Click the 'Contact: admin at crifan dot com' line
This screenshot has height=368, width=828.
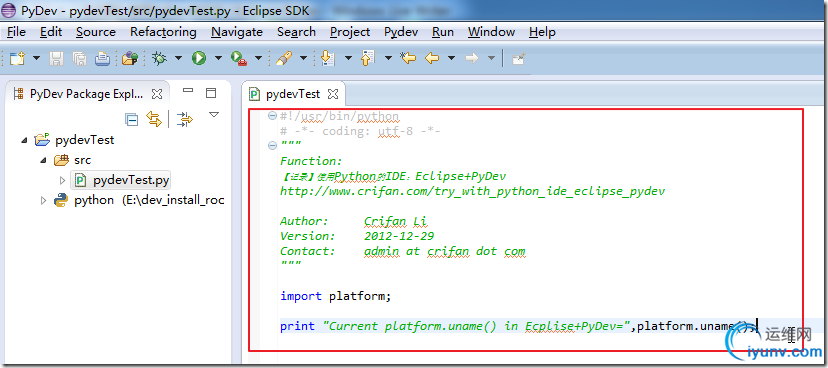point(403,251)
